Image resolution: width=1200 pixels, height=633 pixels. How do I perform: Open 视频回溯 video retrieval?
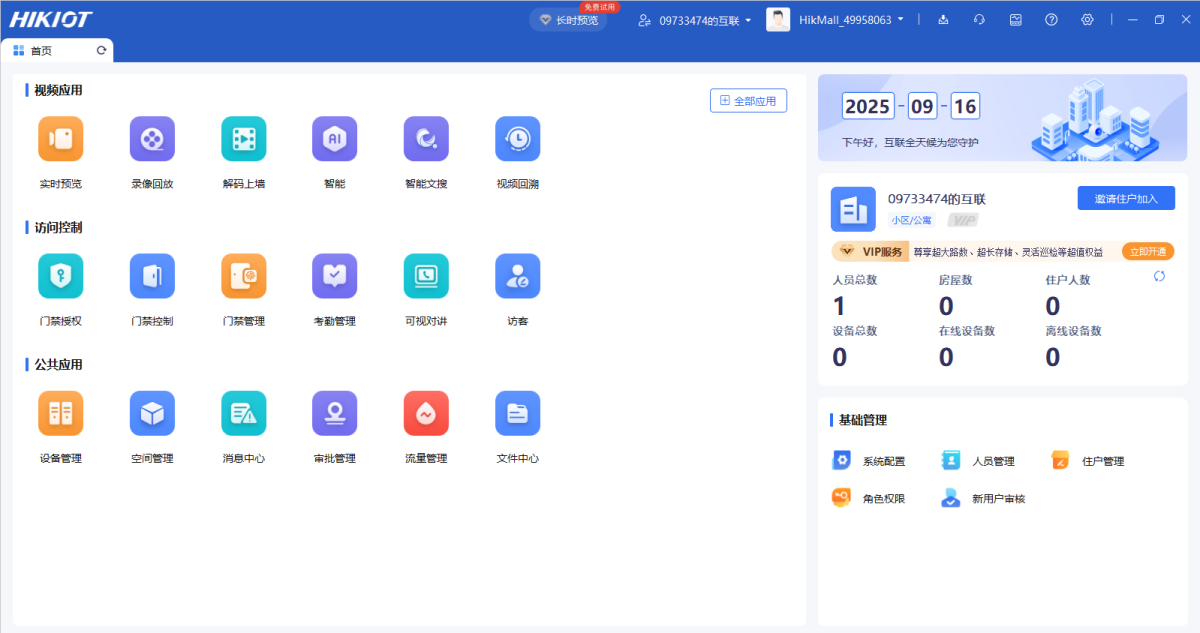[x=517, y=139]
